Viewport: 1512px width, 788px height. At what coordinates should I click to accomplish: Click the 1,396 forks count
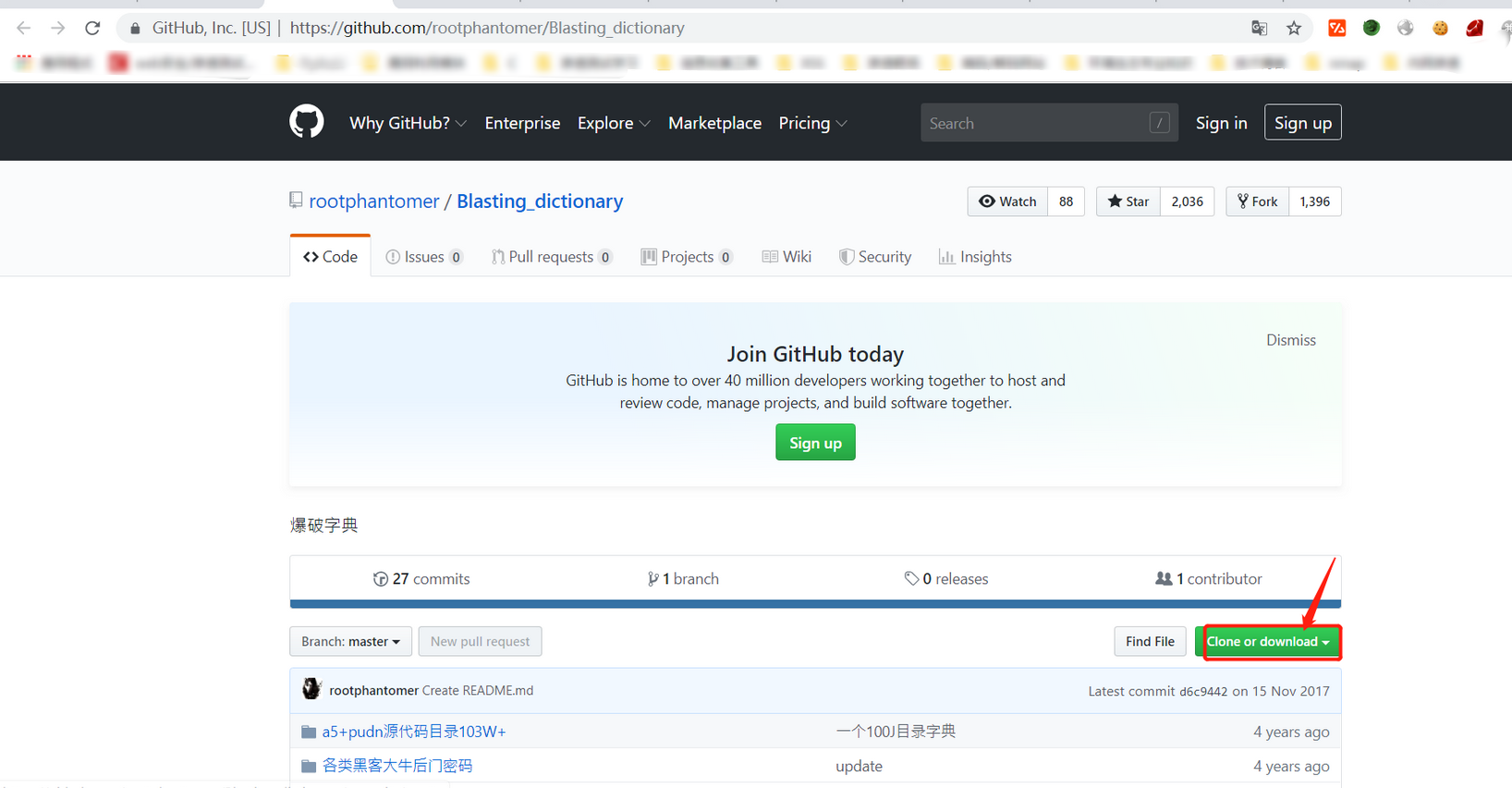point(1314,201)
